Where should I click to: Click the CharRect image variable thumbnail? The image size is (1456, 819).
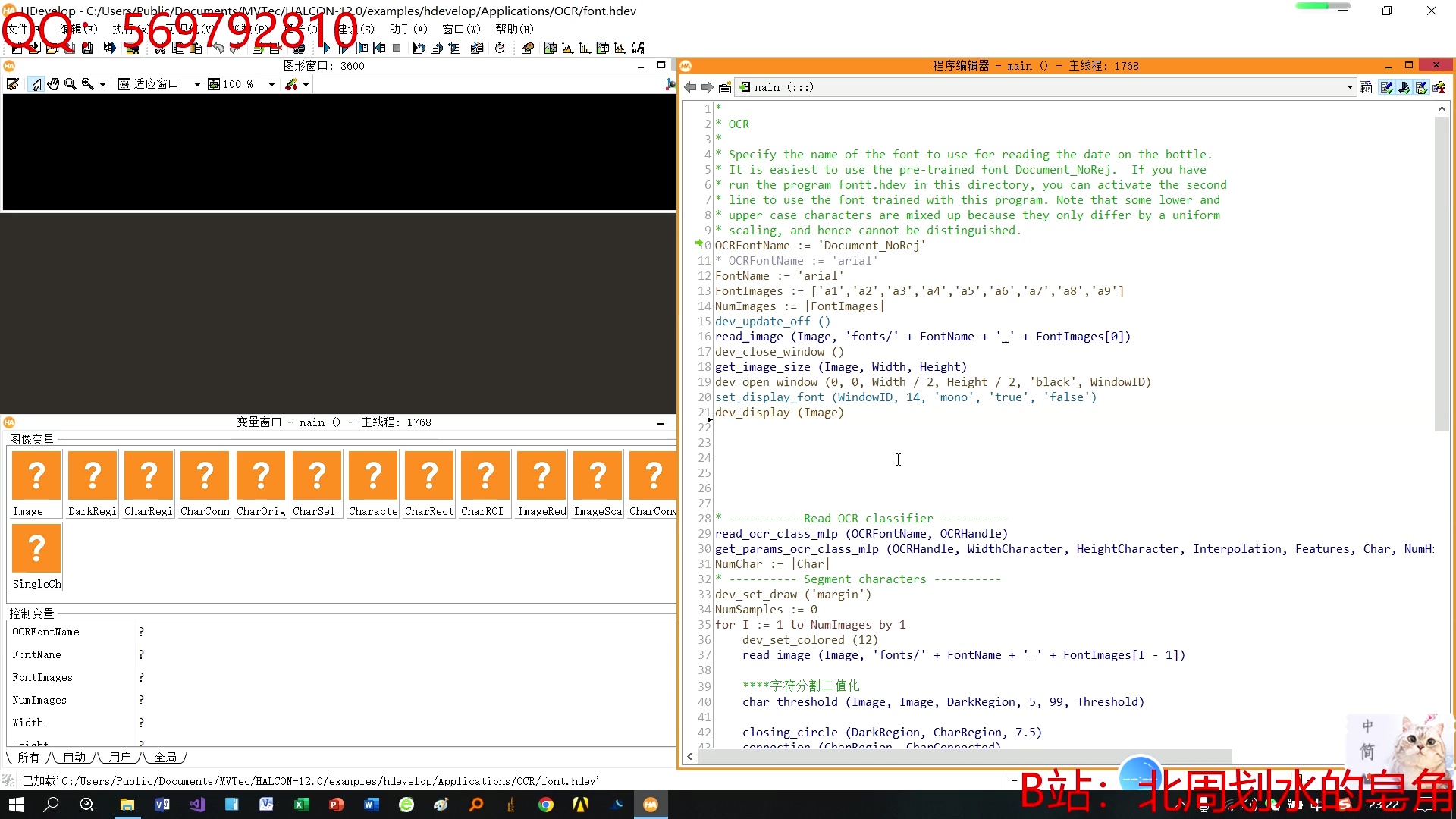[x=429, y=475]
